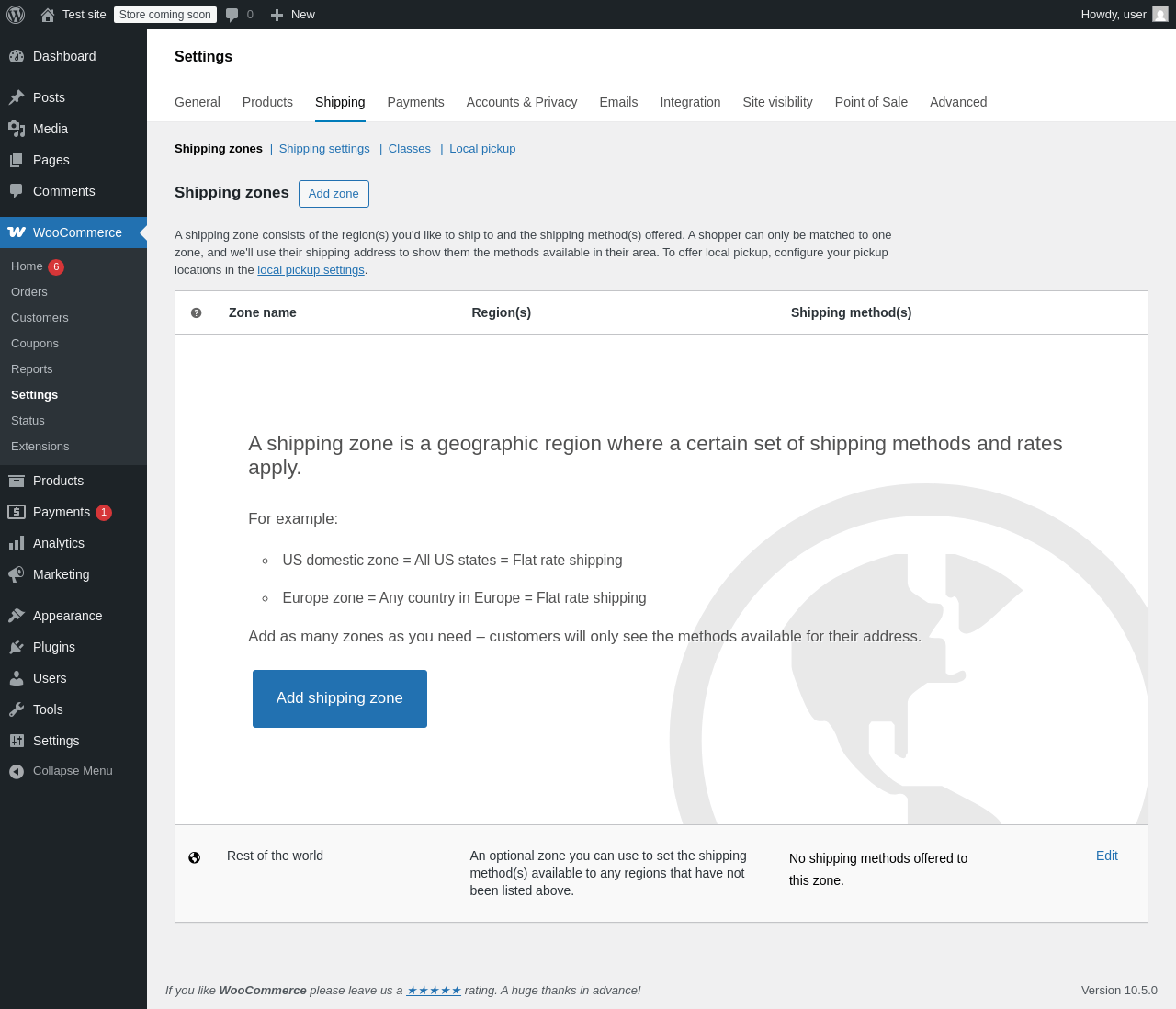The image size is (1176, 1009).
Task: Open the Point of Sale tab
Action: click(x=871, y=102)
